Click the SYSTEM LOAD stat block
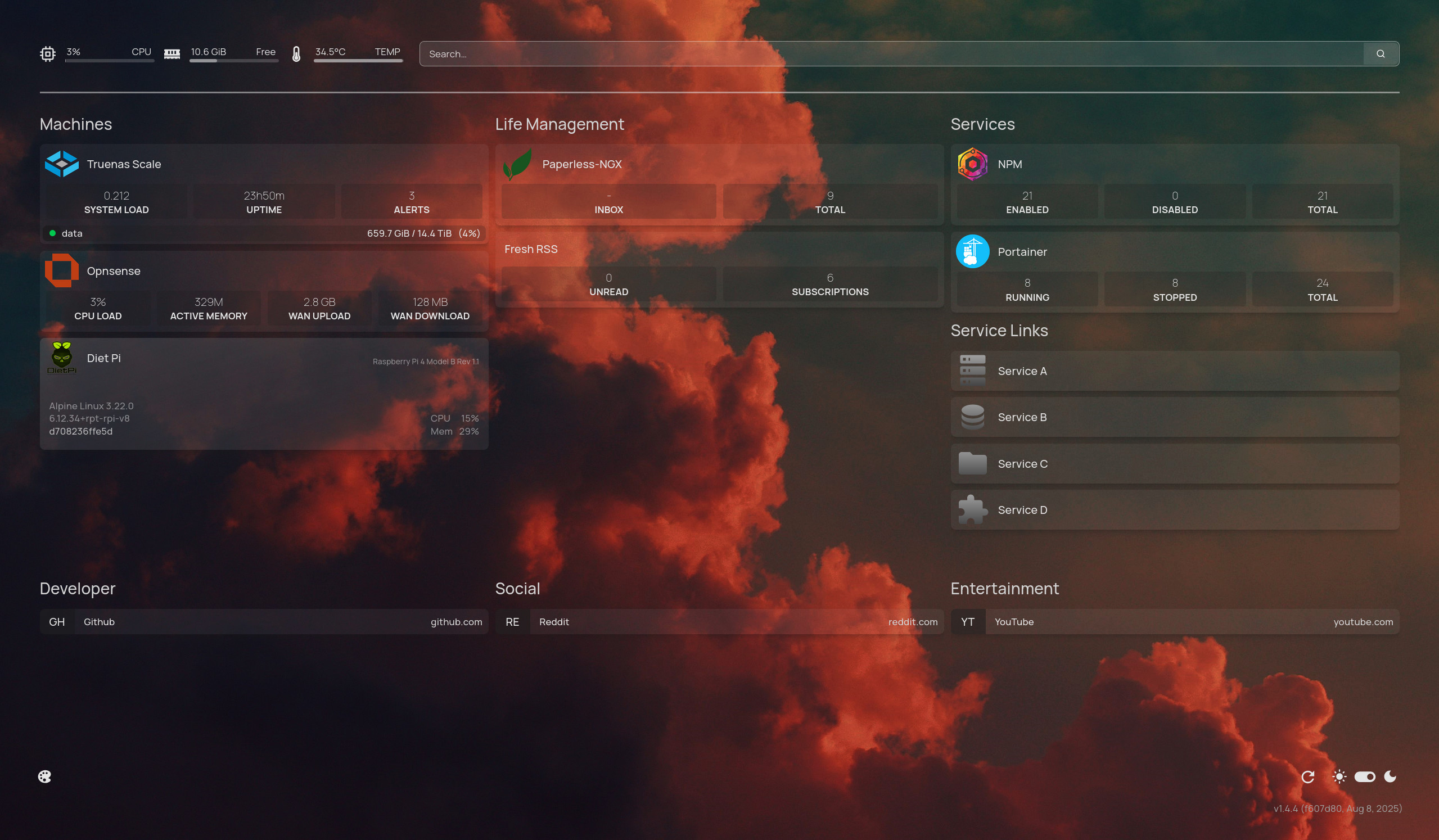The height and width of the screenshot is (840, 1439). click(116, 202)
